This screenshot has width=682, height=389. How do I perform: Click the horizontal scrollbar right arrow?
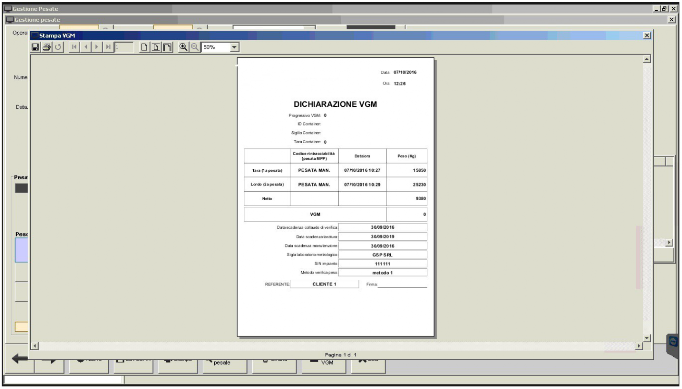click(639, 346)
